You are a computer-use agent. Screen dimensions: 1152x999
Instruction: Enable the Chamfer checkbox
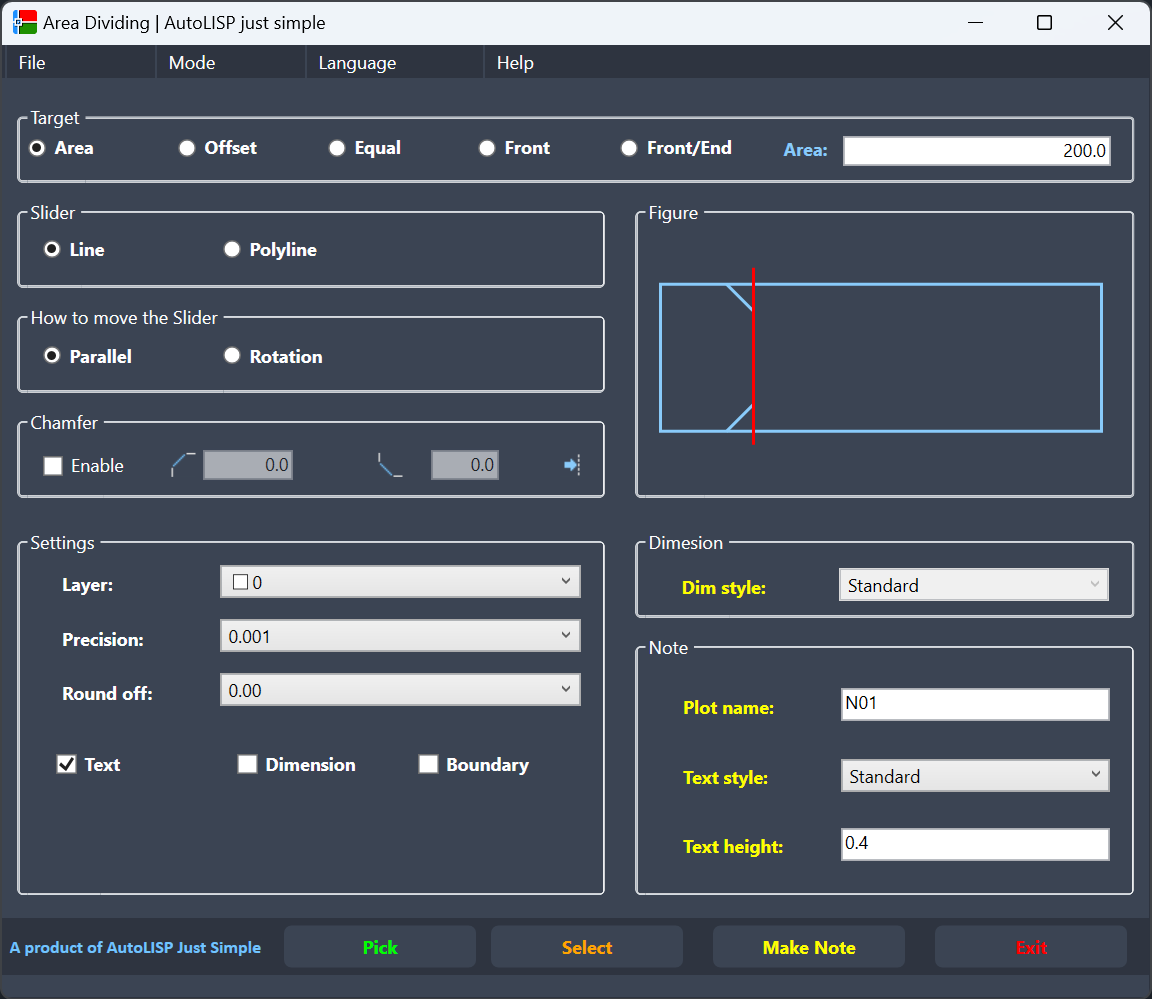[54, 466]
